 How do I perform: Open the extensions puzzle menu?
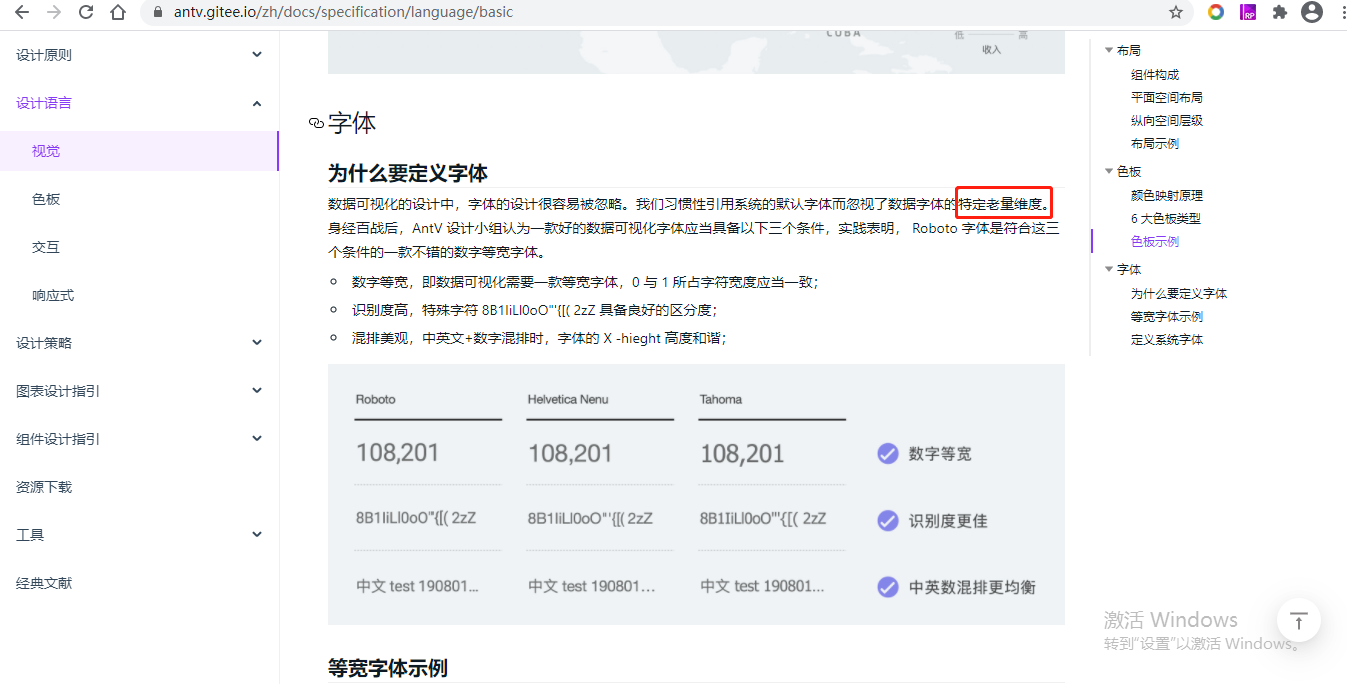click(1280, 12)
